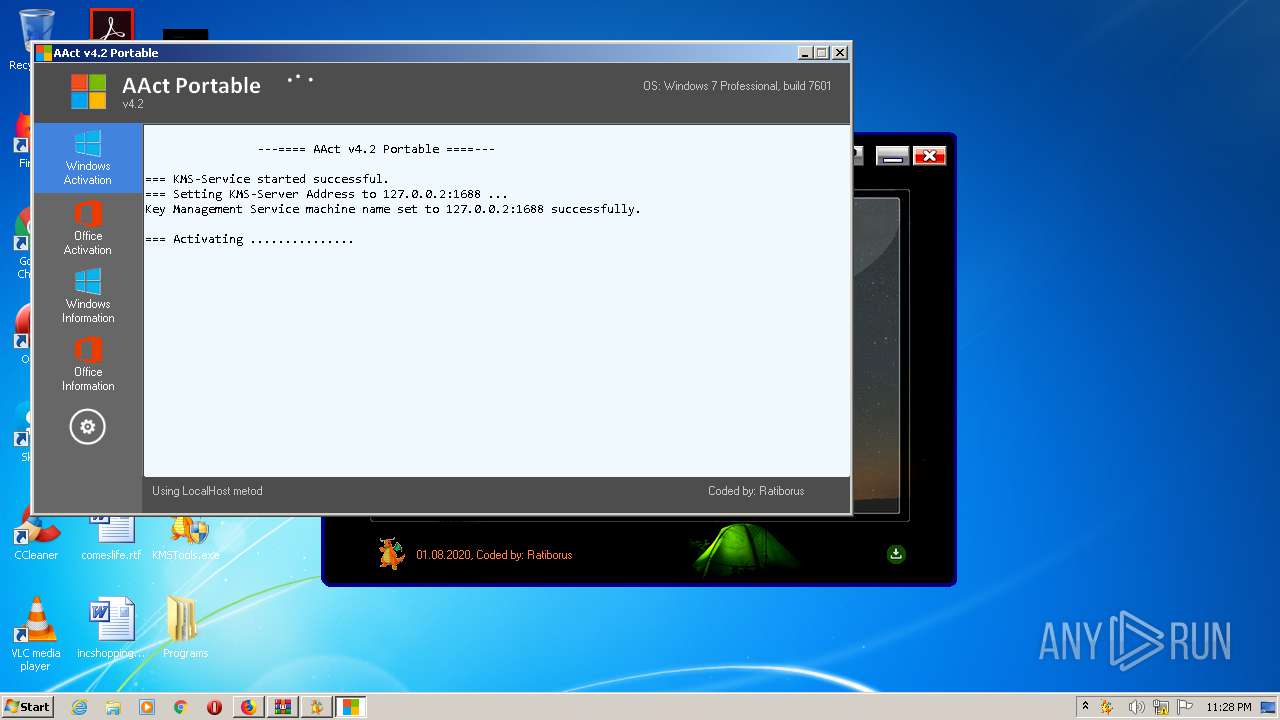Image resolution: width=1280 pixels, height=720 pixels.
Task: Launch Chrome from taskbar
Action: 180,707
